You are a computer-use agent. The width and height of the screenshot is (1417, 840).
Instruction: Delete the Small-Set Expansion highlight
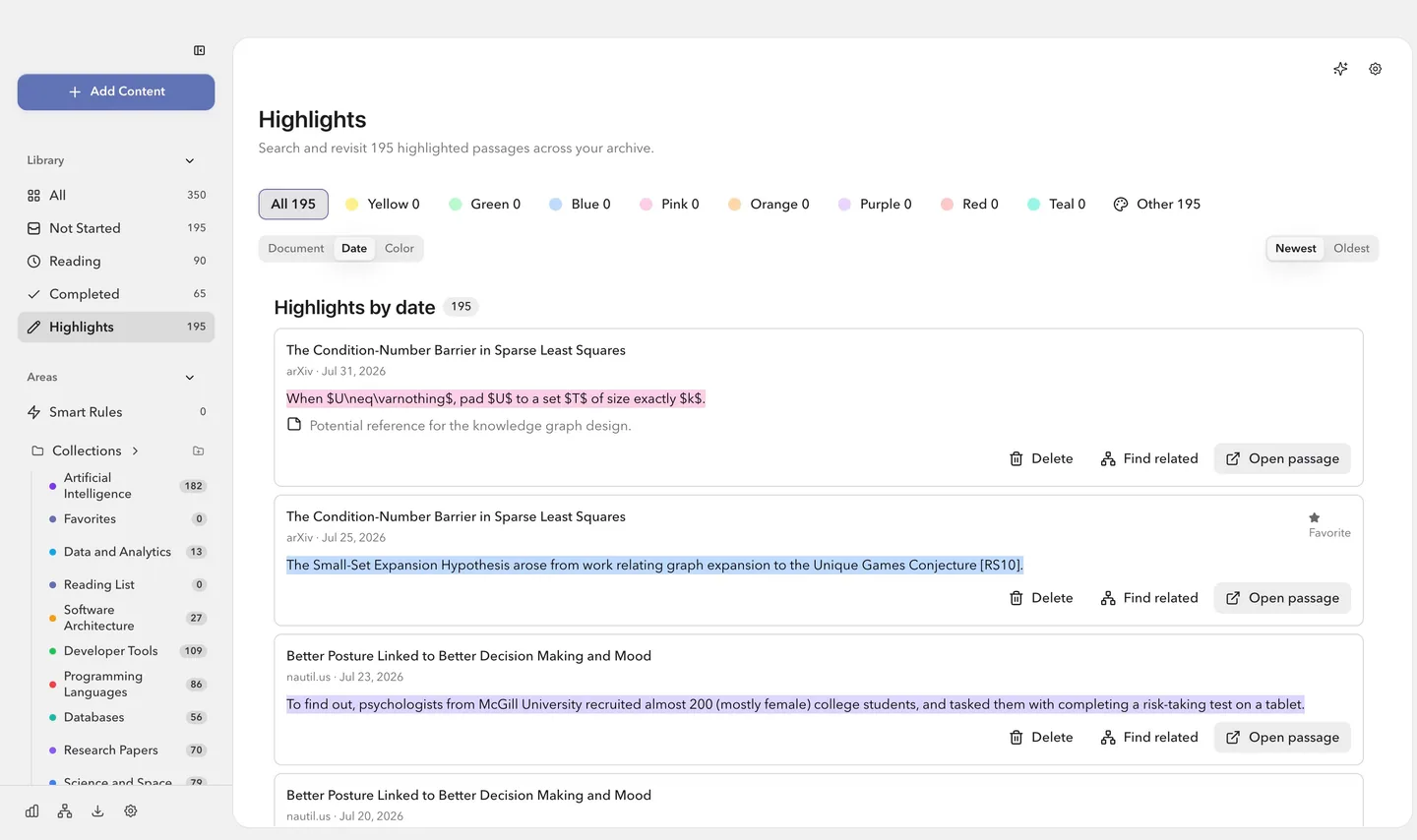pos(1041,598)
